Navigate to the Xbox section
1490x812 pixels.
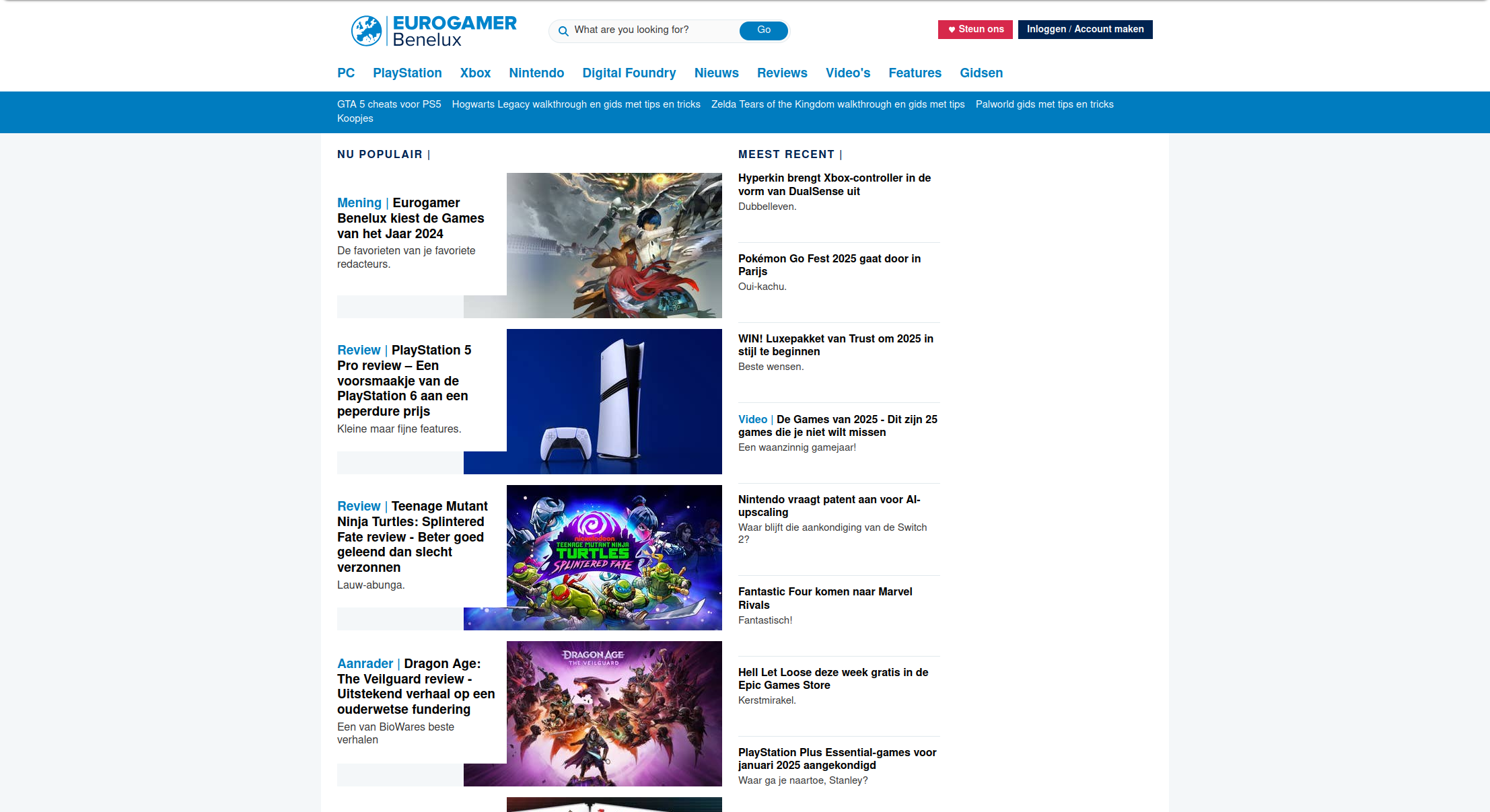pos(475,73)
